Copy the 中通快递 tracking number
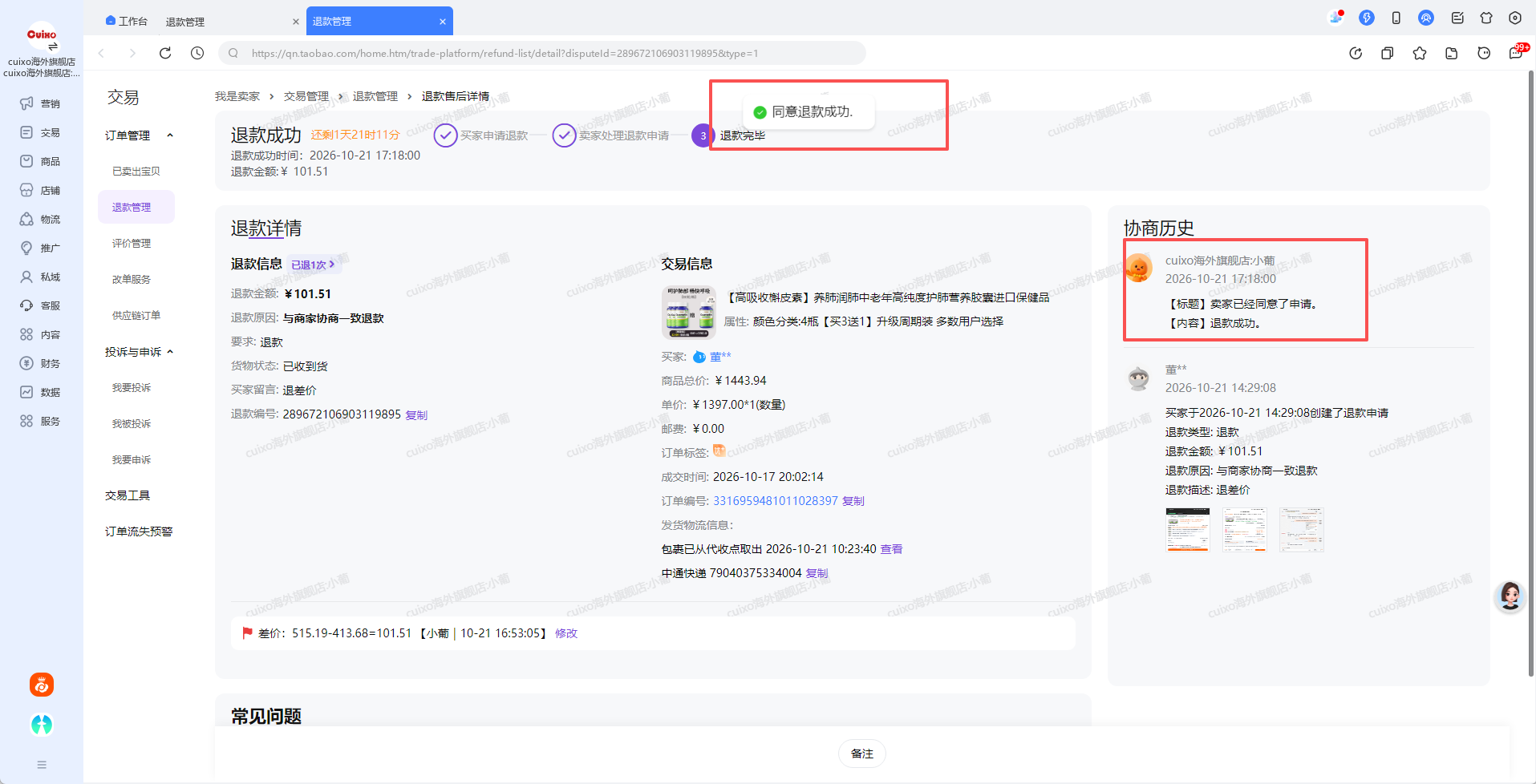The height and width of the screenshot is (784, 1536). 817,573
